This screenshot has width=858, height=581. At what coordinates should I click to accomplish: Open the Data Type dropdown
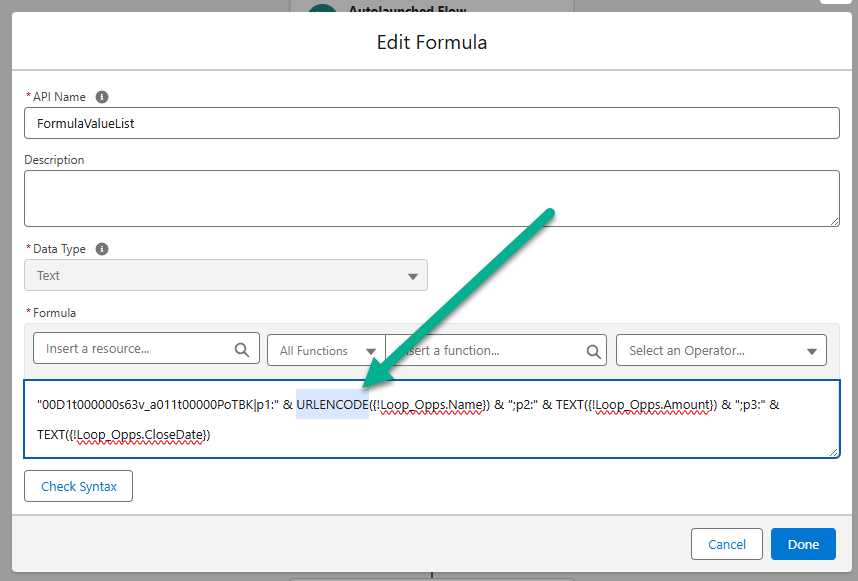pyautogui.click(x=226, y=276)
